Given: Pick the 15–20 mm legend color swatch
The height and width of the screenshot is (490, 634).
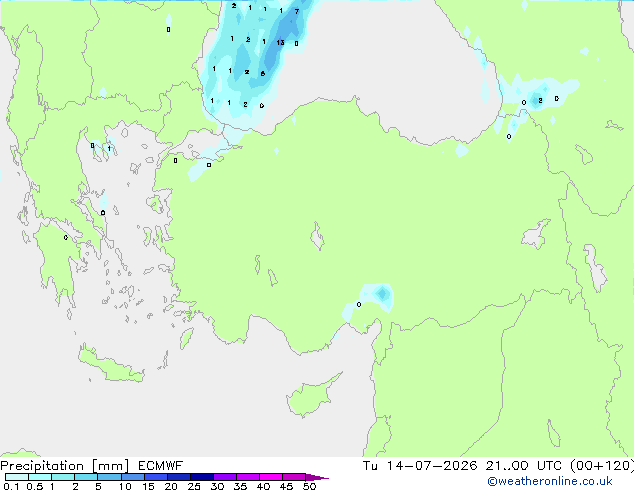Looking at the screenshot, I should coord(156,477).
